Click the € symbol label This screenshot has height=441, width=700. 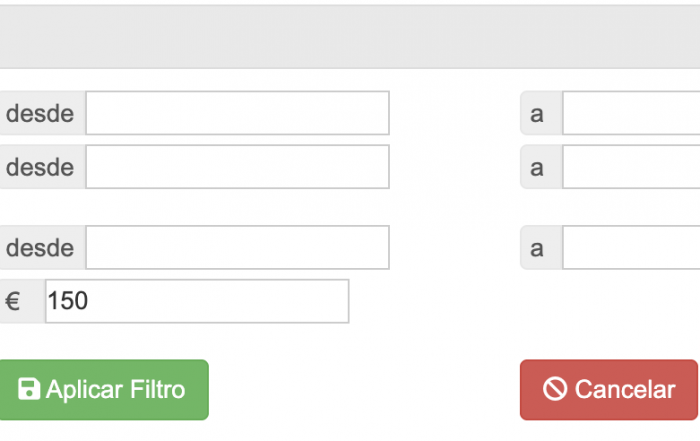pyautogui.click(x=14, y=301)
